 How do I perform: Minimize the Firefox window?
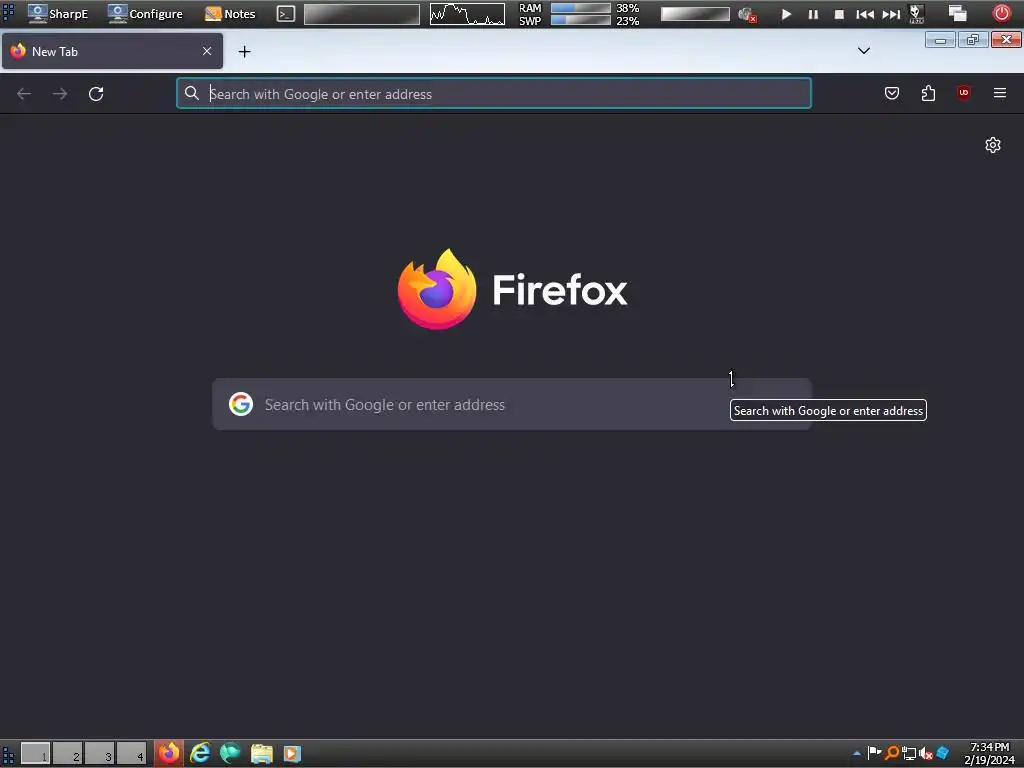pos(940,40)
